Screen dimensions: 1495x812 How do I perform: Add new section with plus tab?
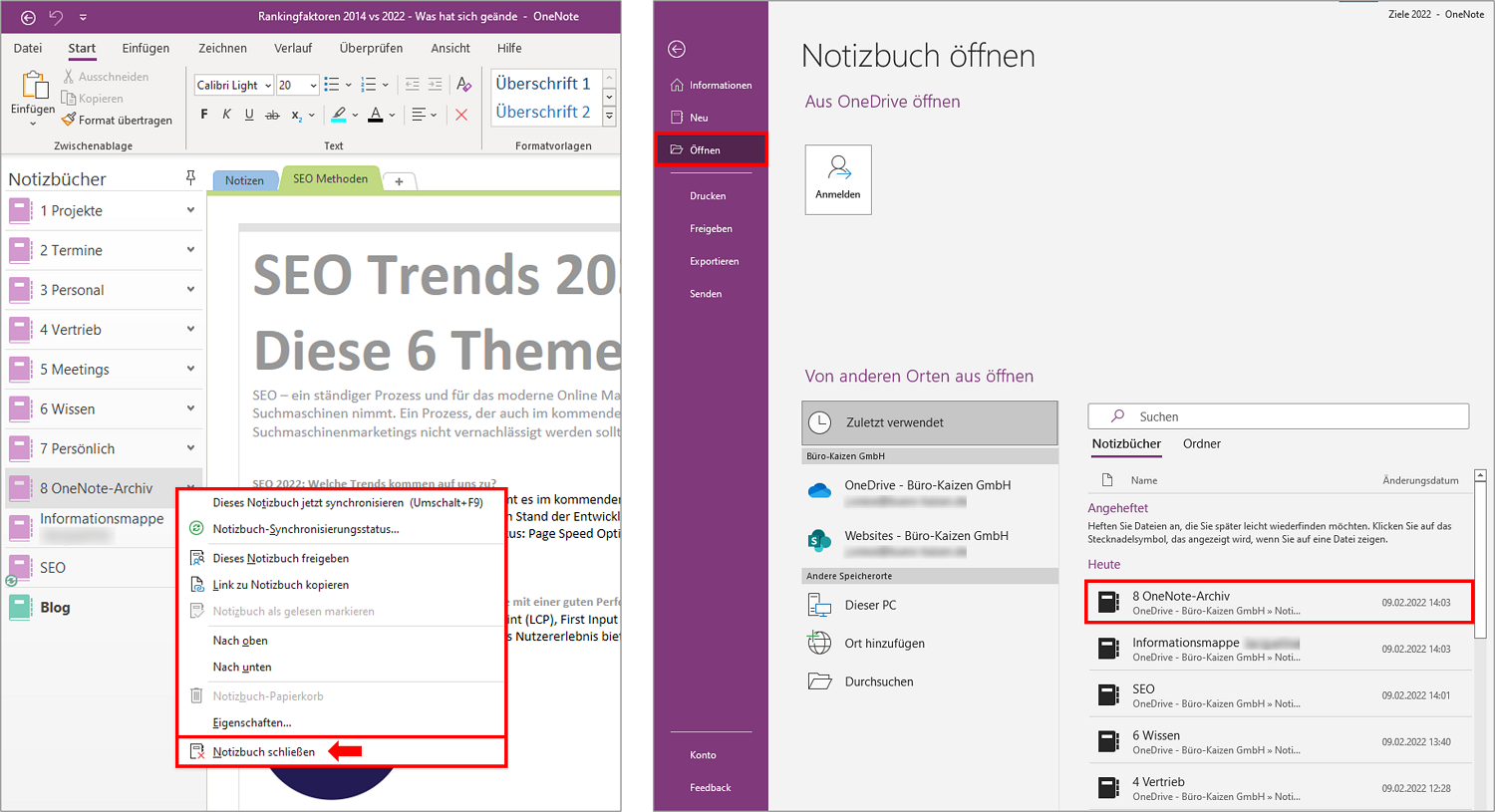(x=399, y=181)
